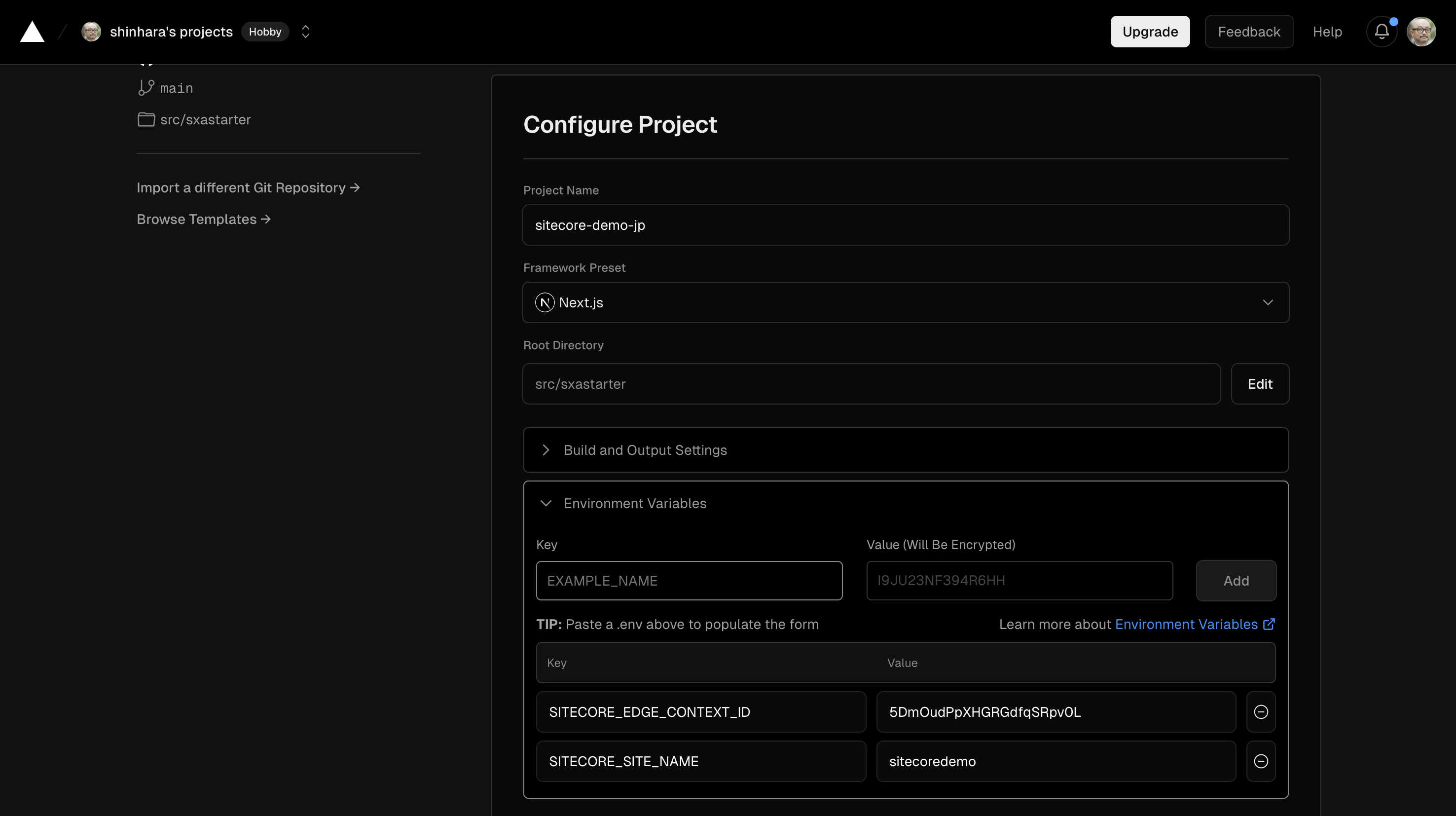Remove the SITECORE_EDGE_CONTEXT_ID variable

pos(1261,712)
